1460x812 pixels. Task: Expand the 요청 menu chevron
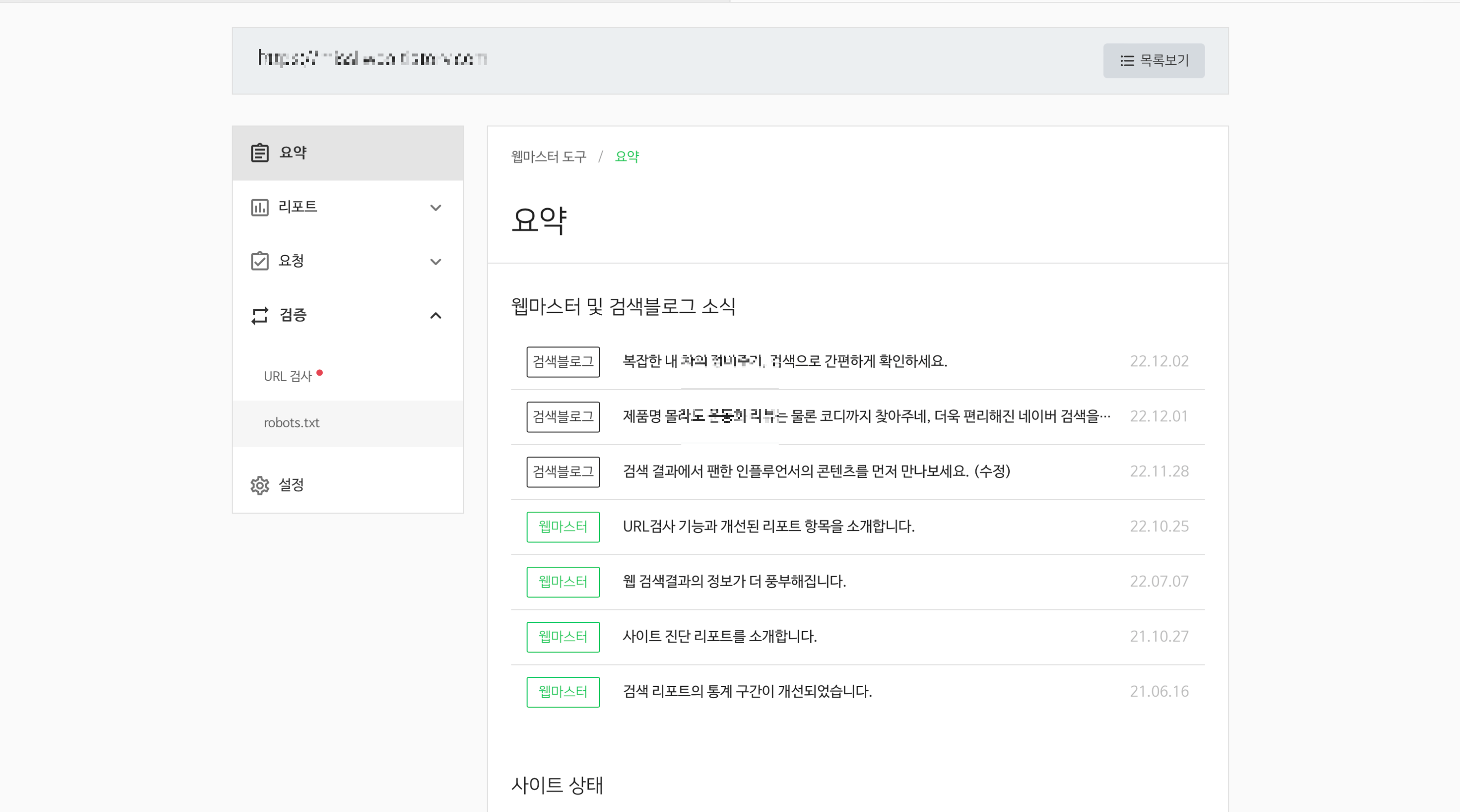(x=435, y=261)
